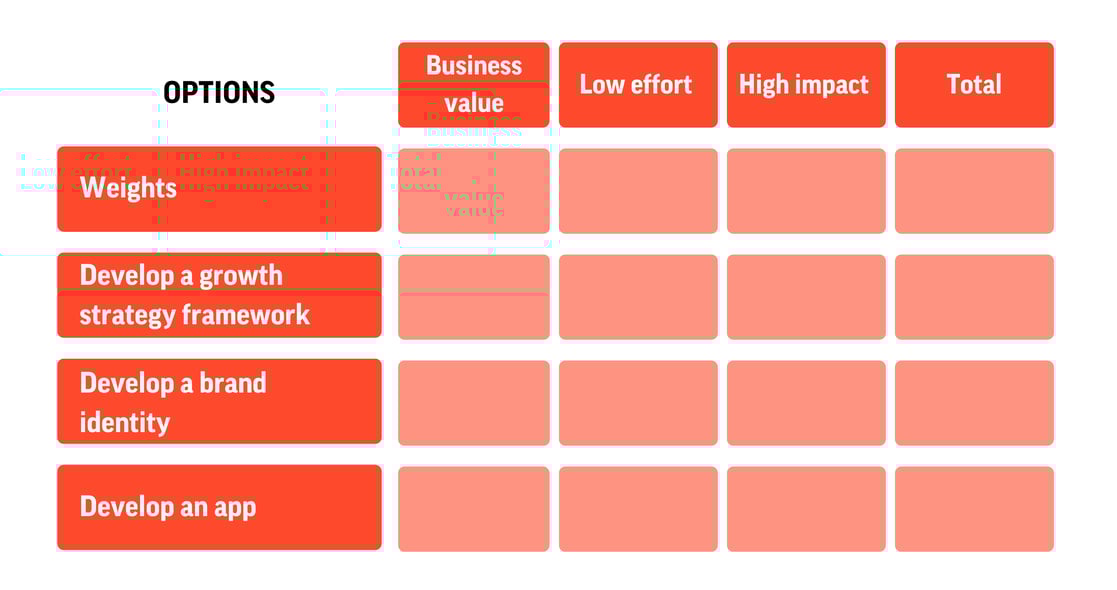The width and height of the screenshot is (1117, 590).
Task: Click the Business value column header
Action: pos(474,85)
